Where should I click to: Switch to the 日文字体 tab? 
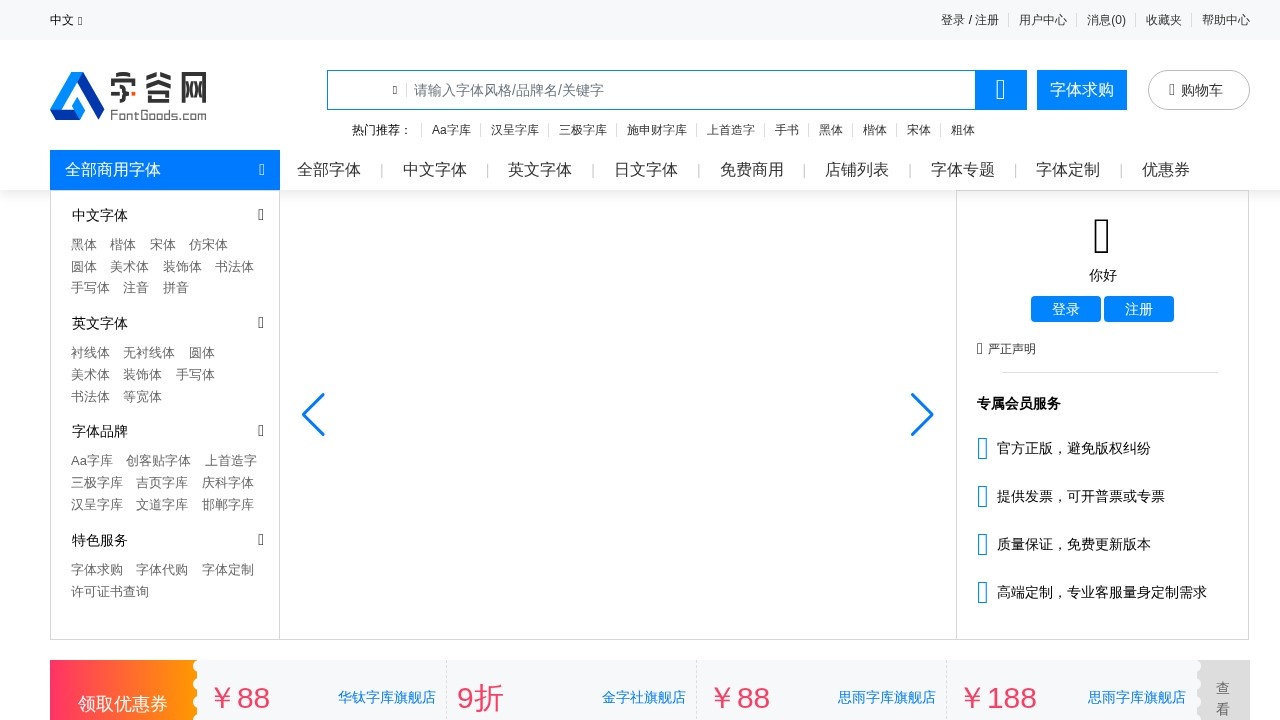(645, 170)
